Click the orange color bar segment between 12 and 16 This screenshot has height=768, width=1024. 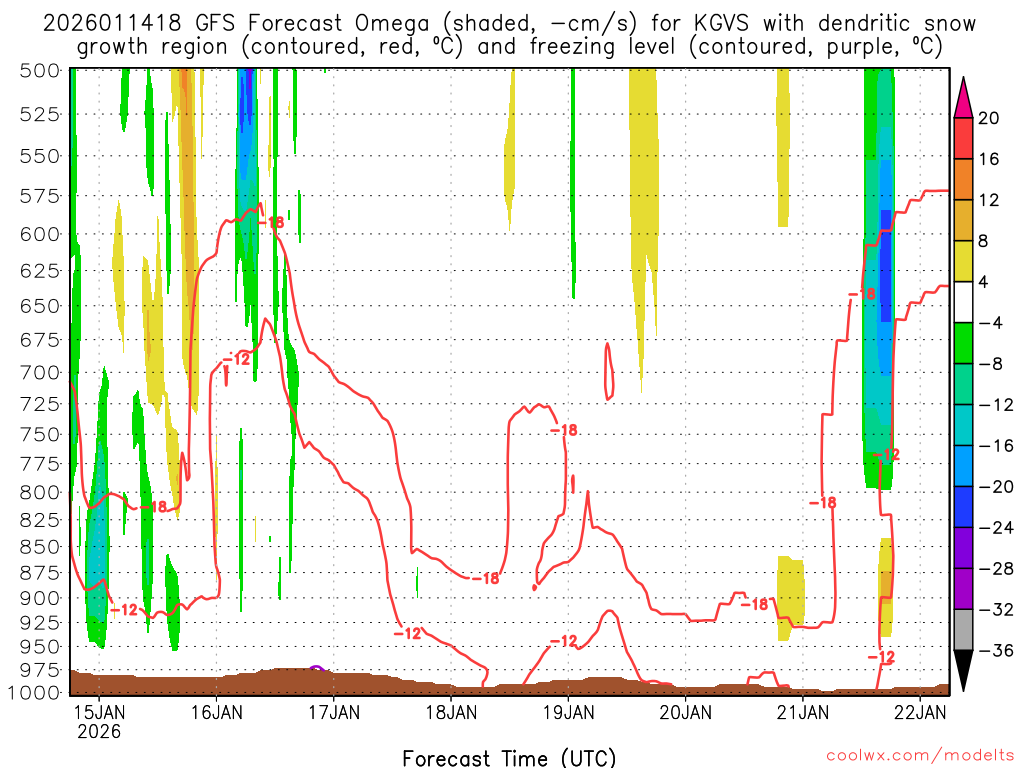(x=963, y=180)
